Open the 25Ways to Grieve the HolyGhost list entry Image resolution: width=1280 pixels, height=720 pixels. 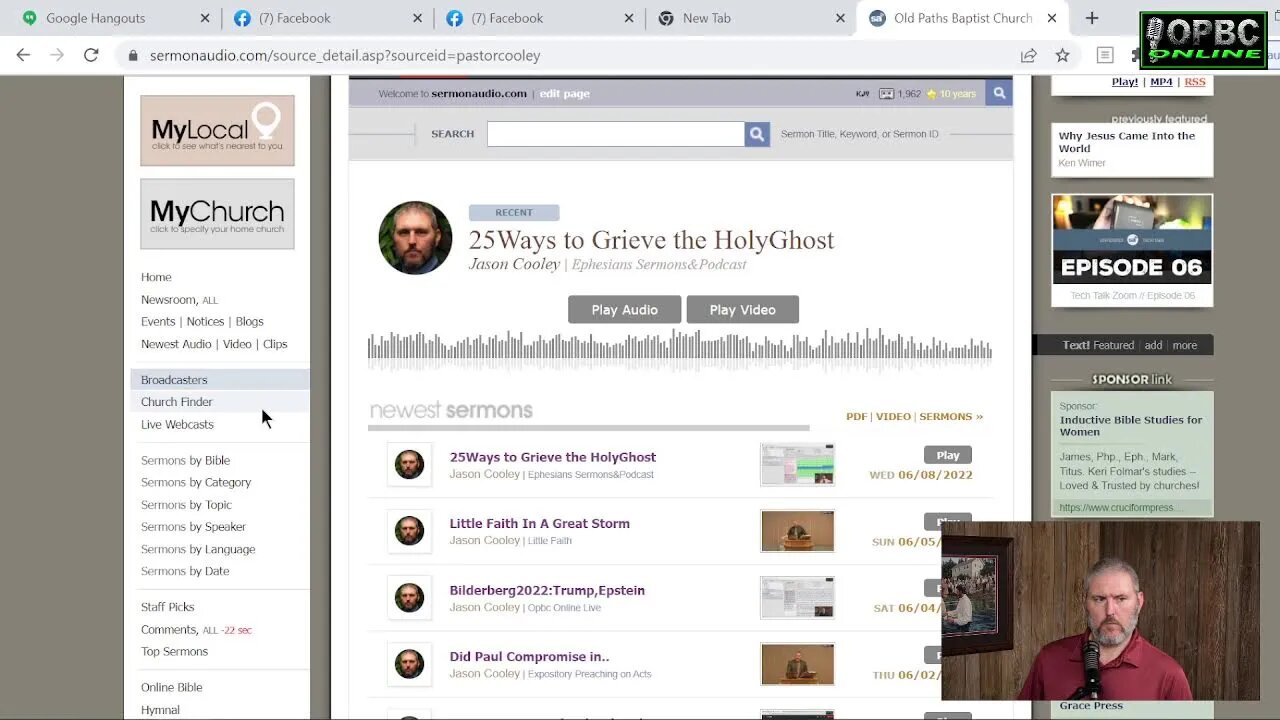tap(552, 457)
